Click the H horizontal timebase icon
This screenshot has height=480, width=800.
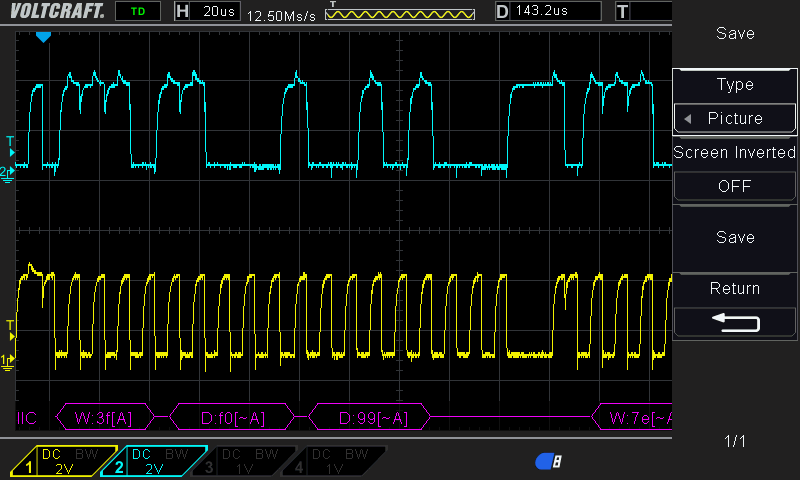click(181, 11)
